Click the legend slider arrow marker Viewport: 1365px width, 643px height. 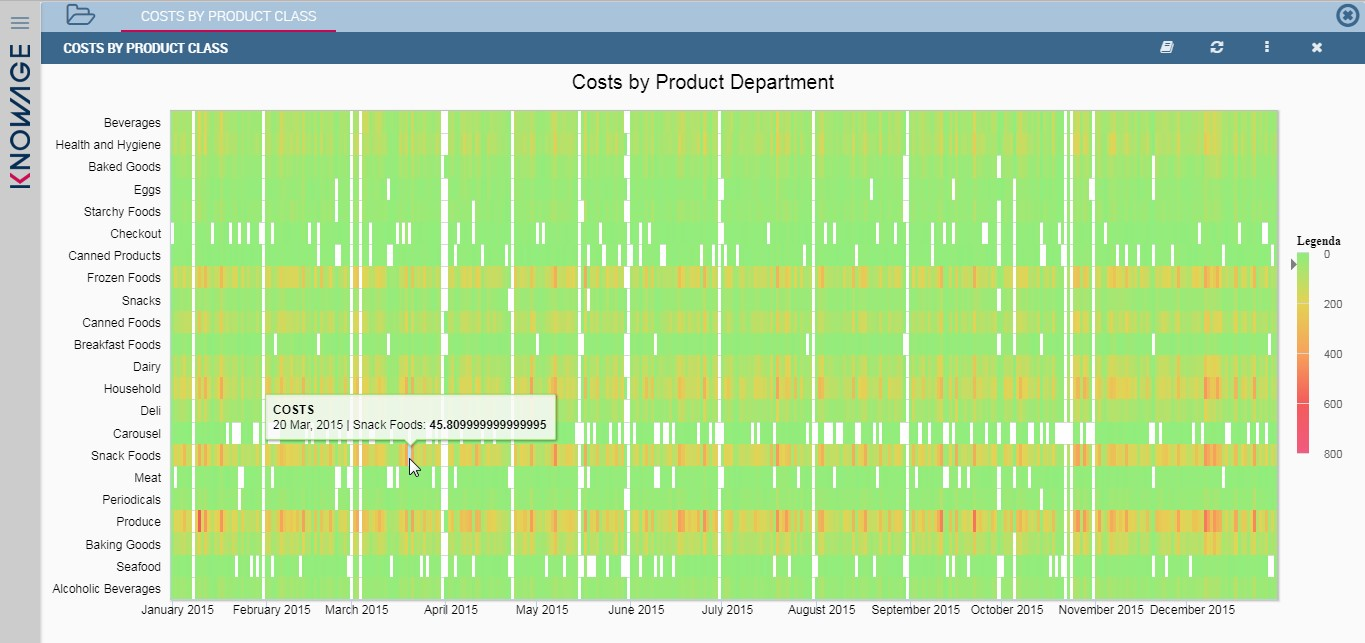pos(1293,264)
